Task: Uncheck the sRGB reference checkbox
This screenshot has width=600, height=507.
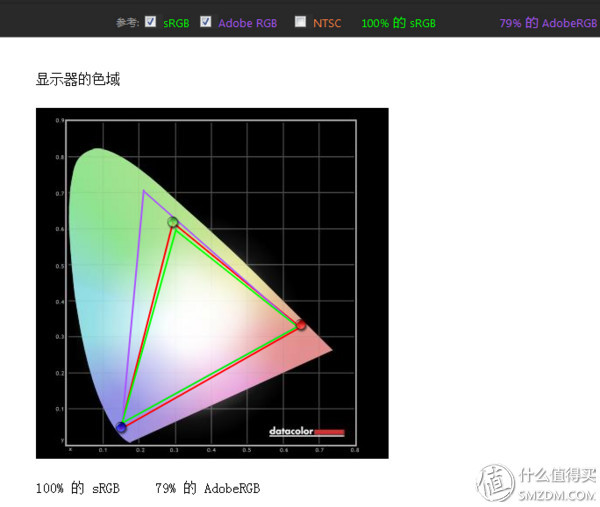Action: (150, 21)
